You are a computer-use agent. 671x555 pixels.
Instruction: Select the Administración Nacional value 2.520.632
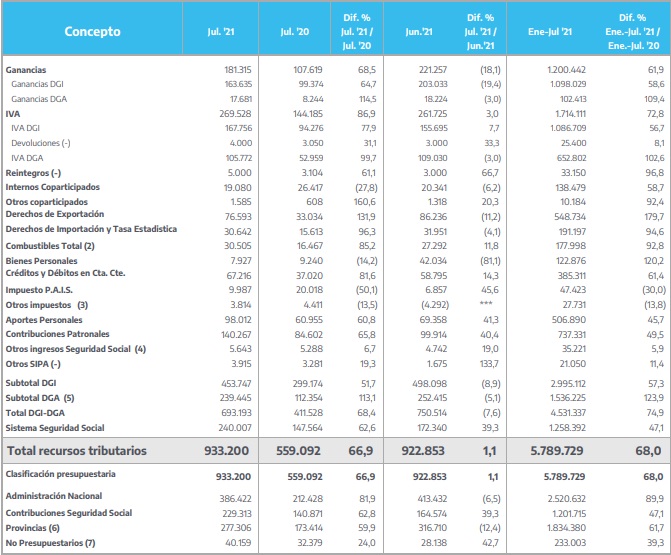click(567, 499)
